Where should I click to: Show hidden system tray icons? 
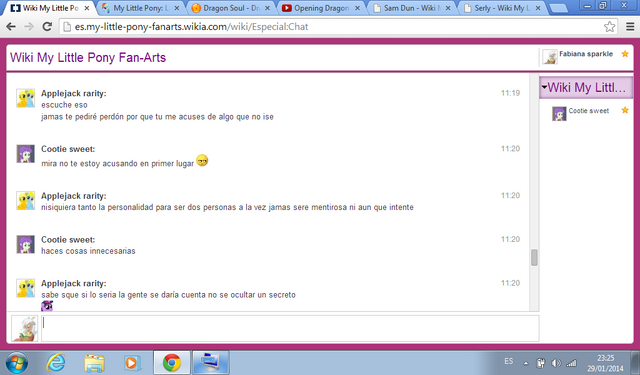526,363
